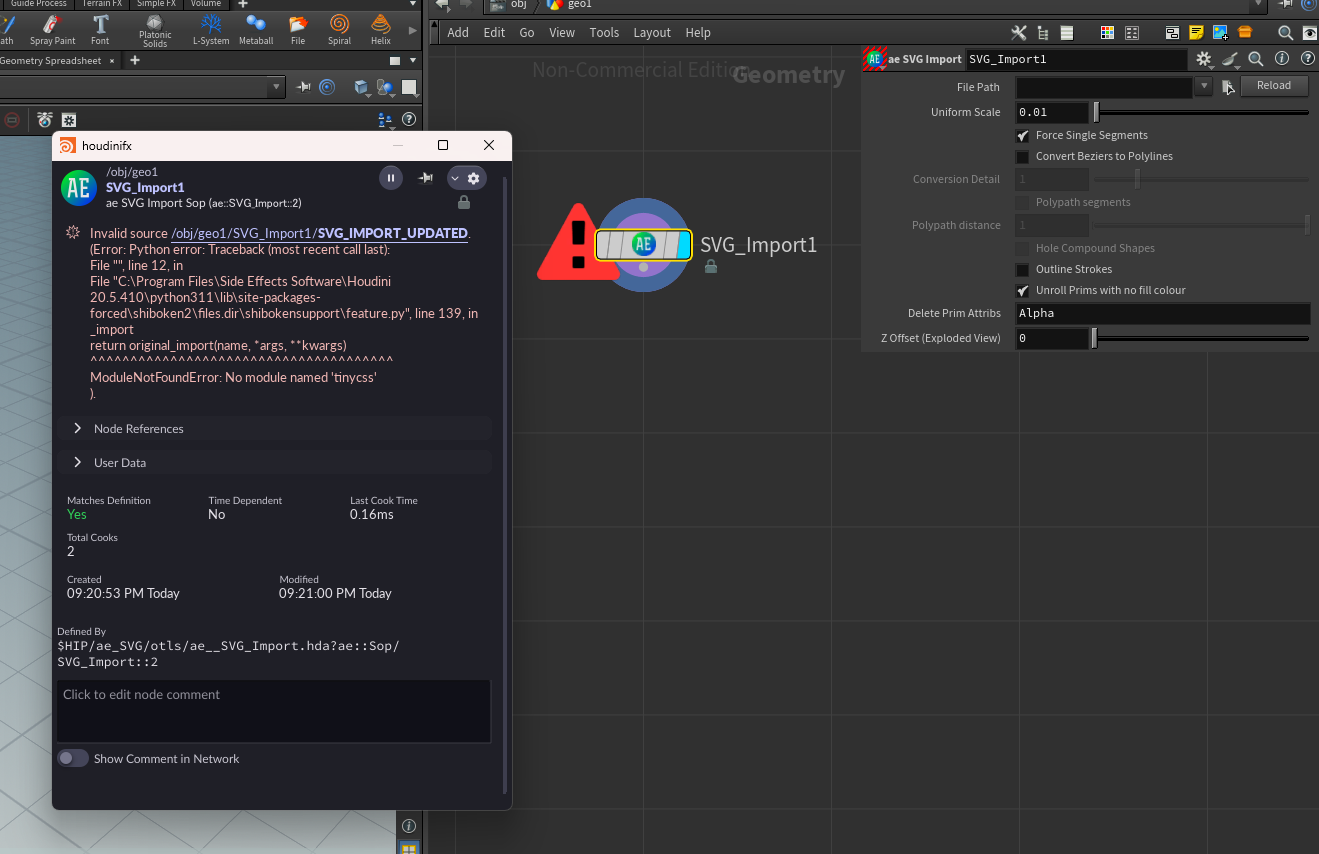This screenshot has width=1319, height=854.
Task: Add background image in network editor
Action: pyautogui.click(x=1220, y=33)
